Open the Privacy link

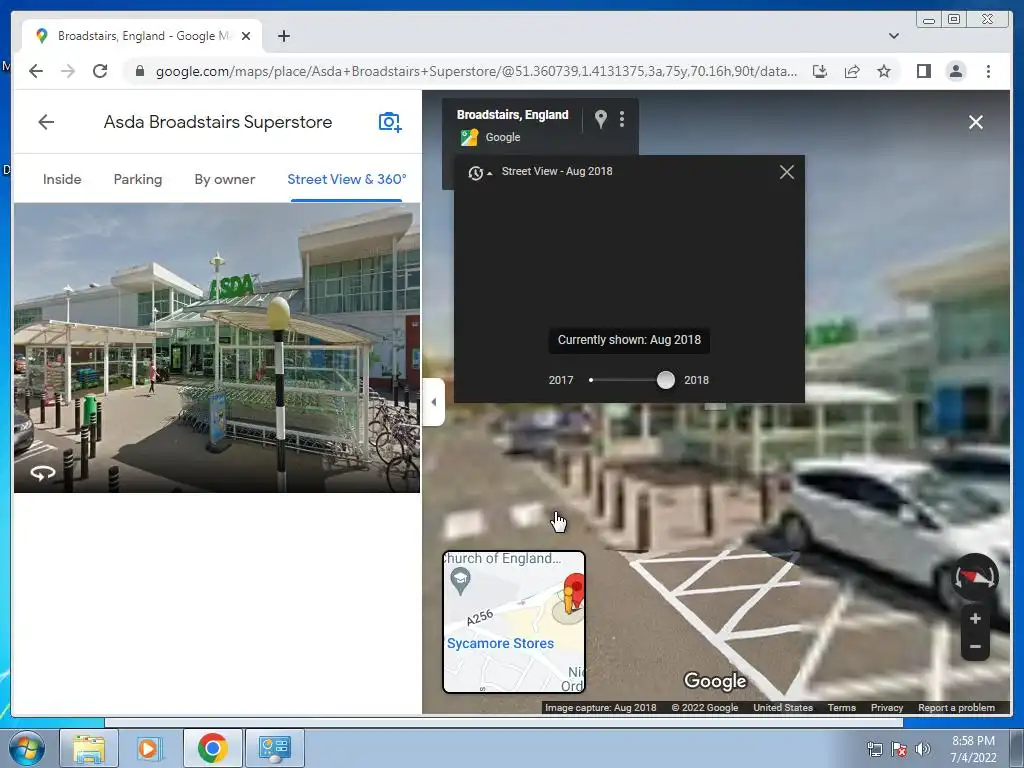click(x=887, y=707)
